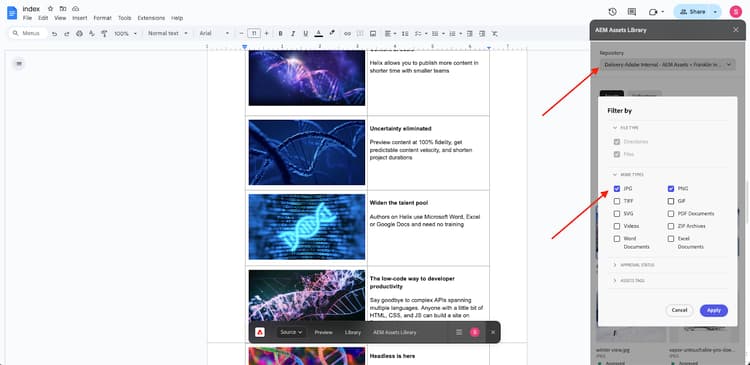Image resolution: width=750 pixels, height=365 pixels.
Task: Click the spell check icon
Action: pyautogui.click(x=92, y=33)
